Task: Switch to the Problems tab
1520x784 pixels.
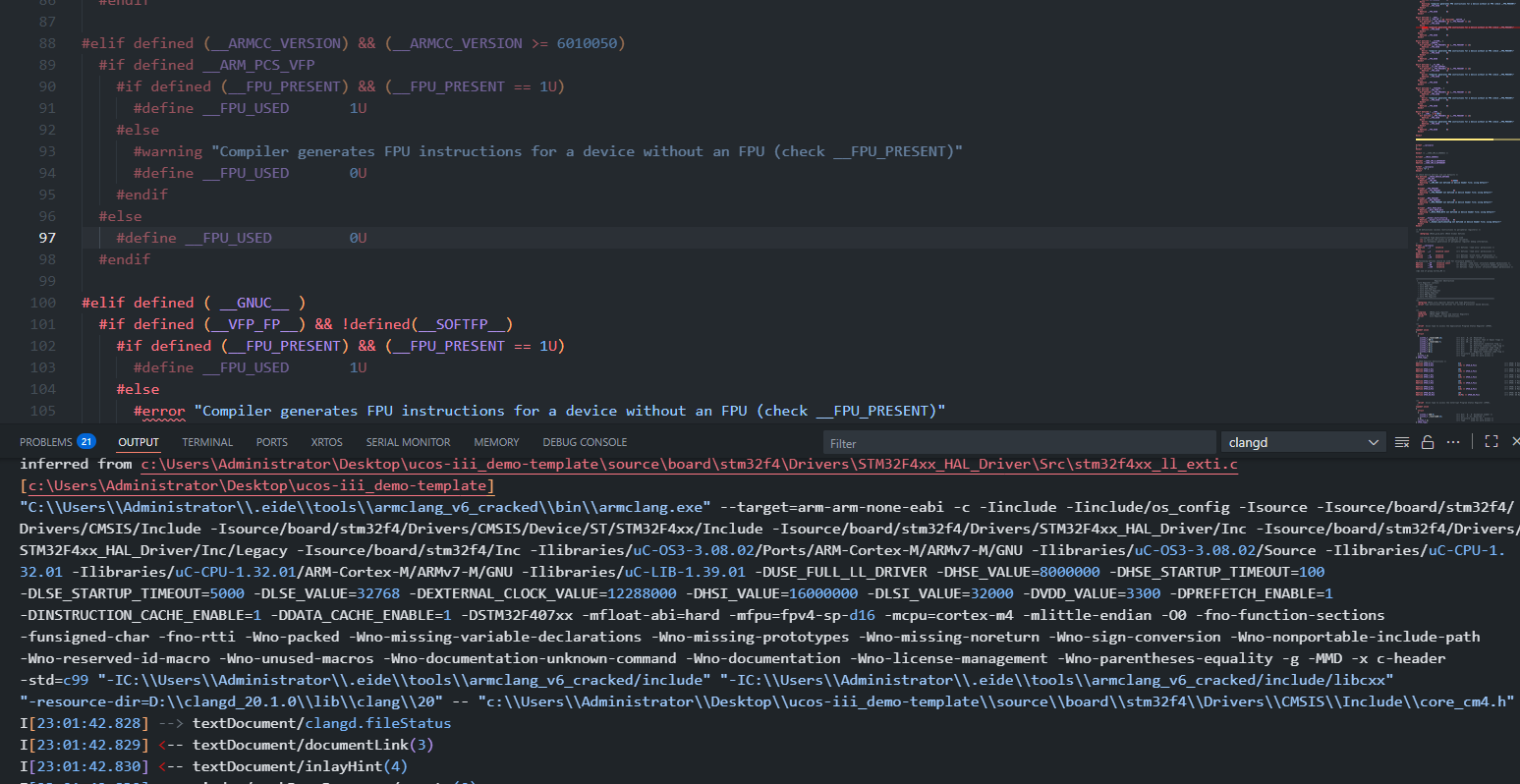Action: tap(46, 442)
